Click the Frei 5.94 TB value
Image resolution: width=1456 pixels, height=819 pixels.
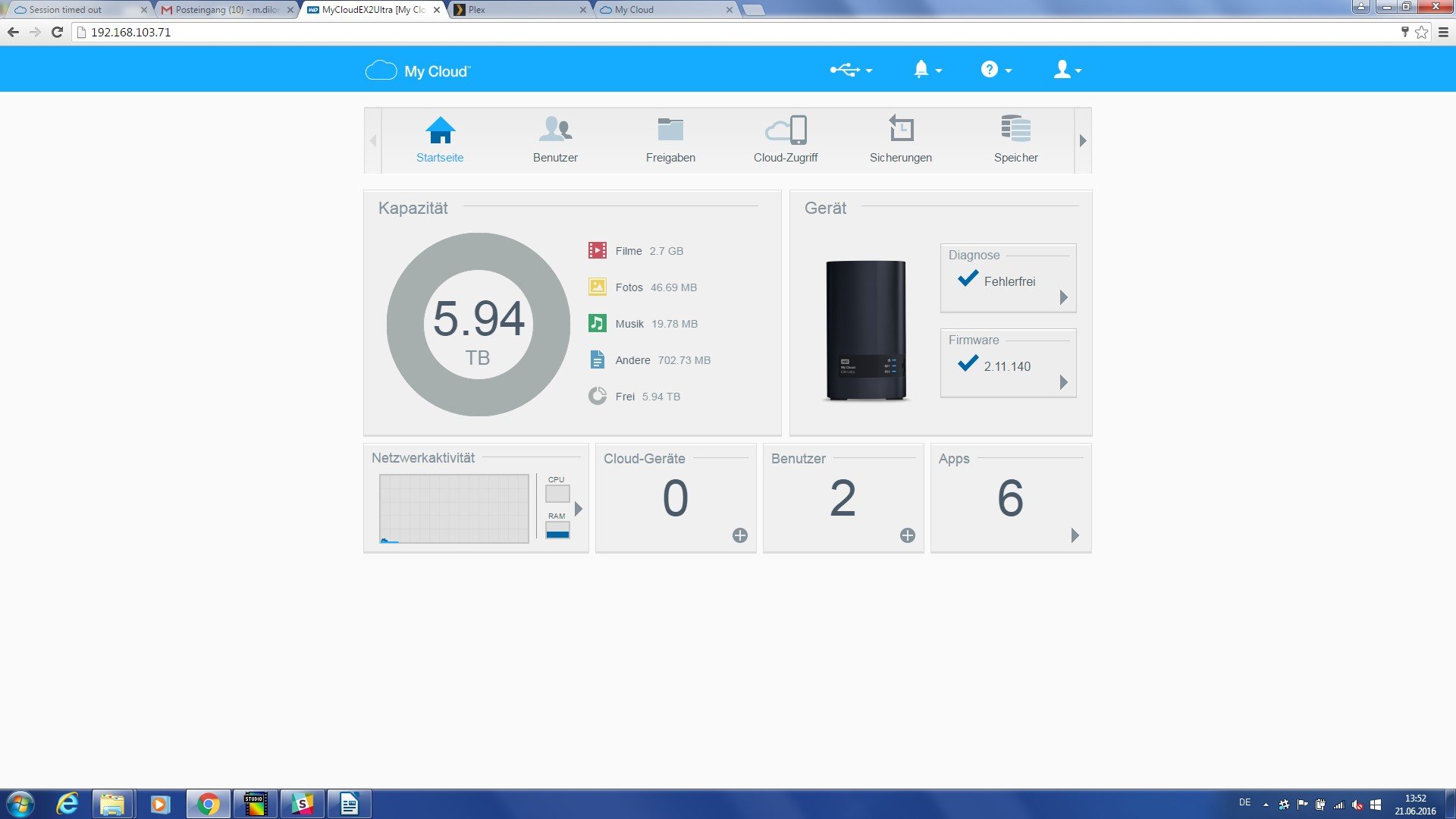tap(661, 397)
